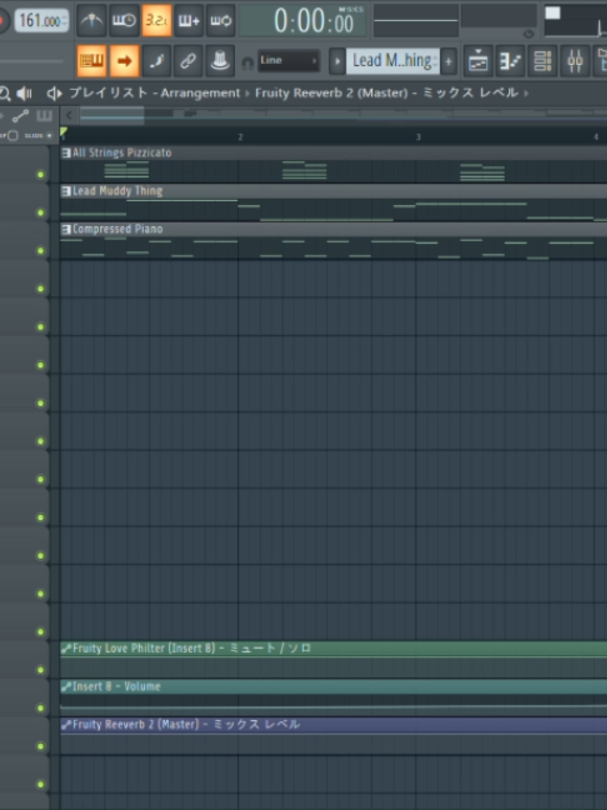Viewport: 607px width, 810px height.
Task: Select the playback speaker tool
Action: (x=24, y=94)
